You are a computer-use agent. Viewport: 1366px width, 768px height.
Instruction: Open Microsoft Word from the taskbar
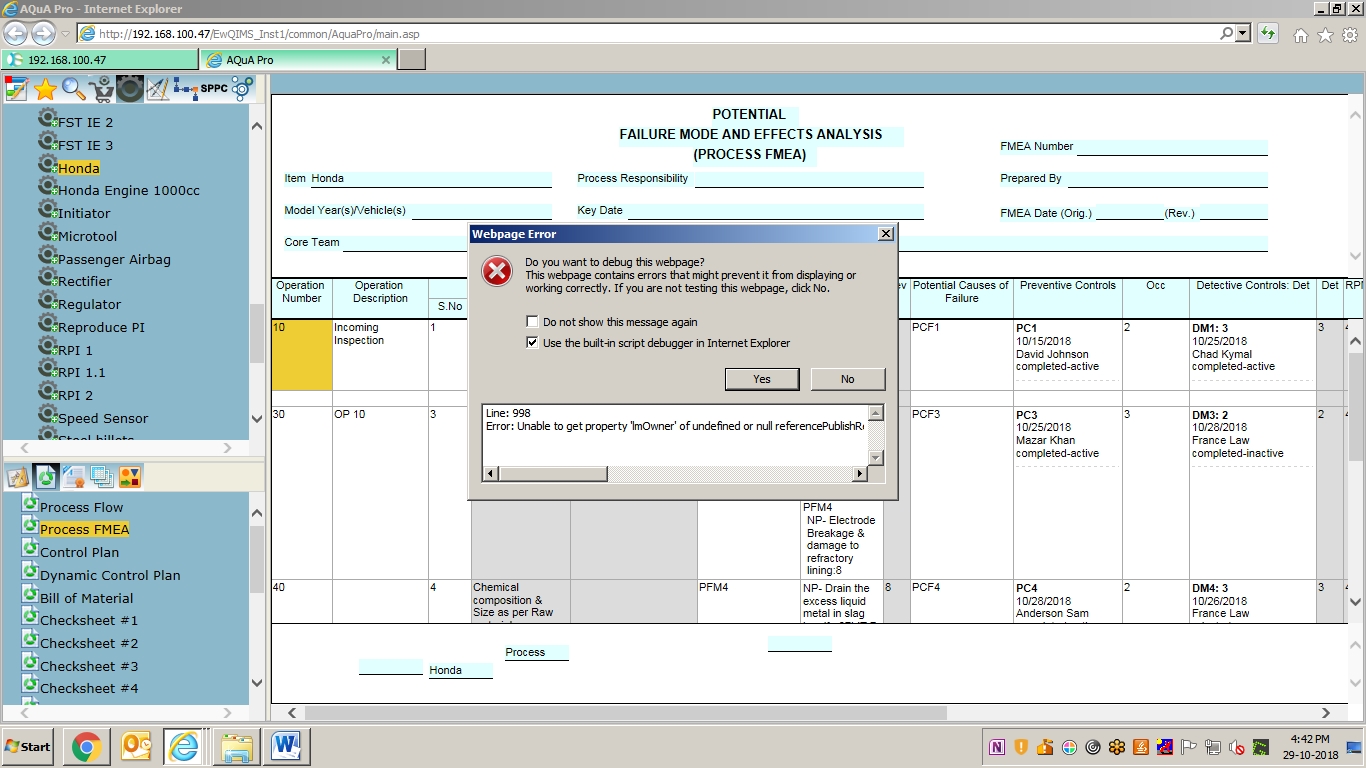[286, 747]
